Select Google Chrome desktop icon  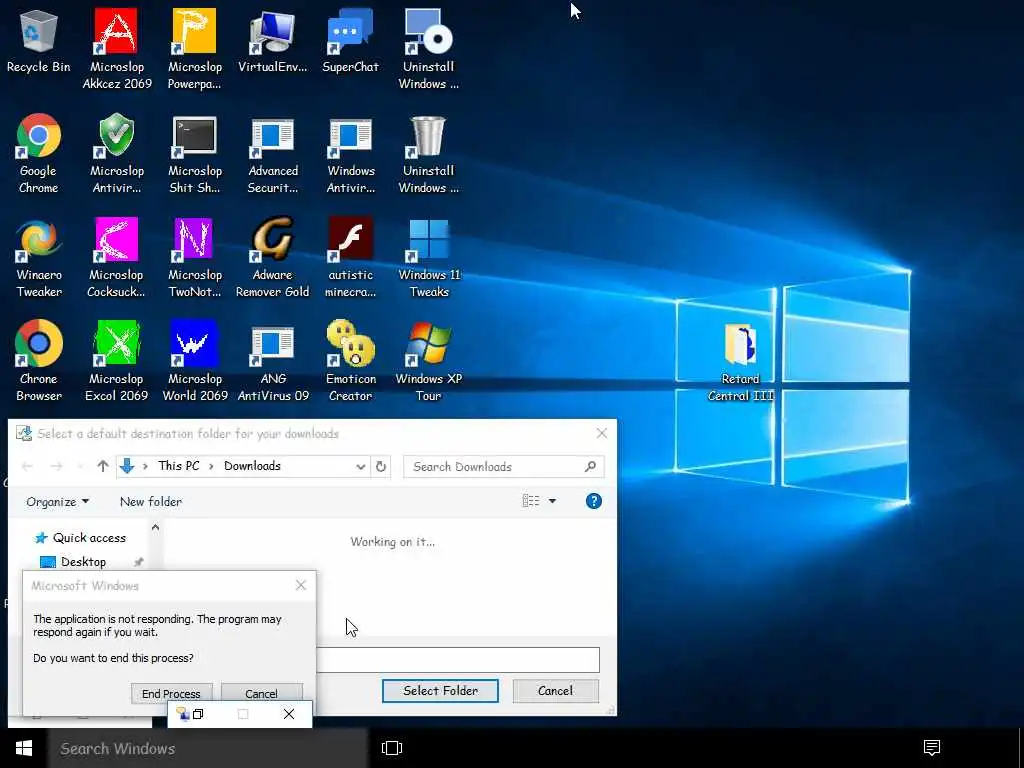pos(39,153)
